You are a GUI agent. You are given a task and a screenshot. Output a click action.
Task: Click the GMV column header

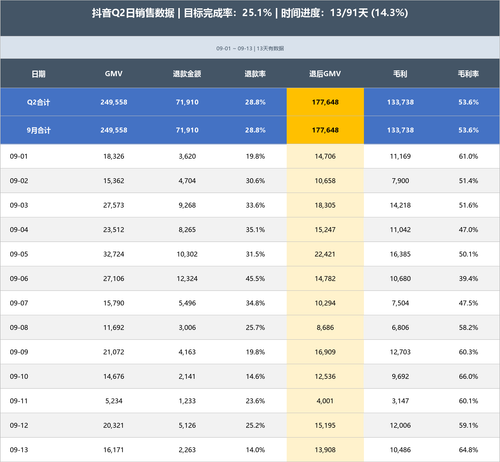(x=114, y=74)
